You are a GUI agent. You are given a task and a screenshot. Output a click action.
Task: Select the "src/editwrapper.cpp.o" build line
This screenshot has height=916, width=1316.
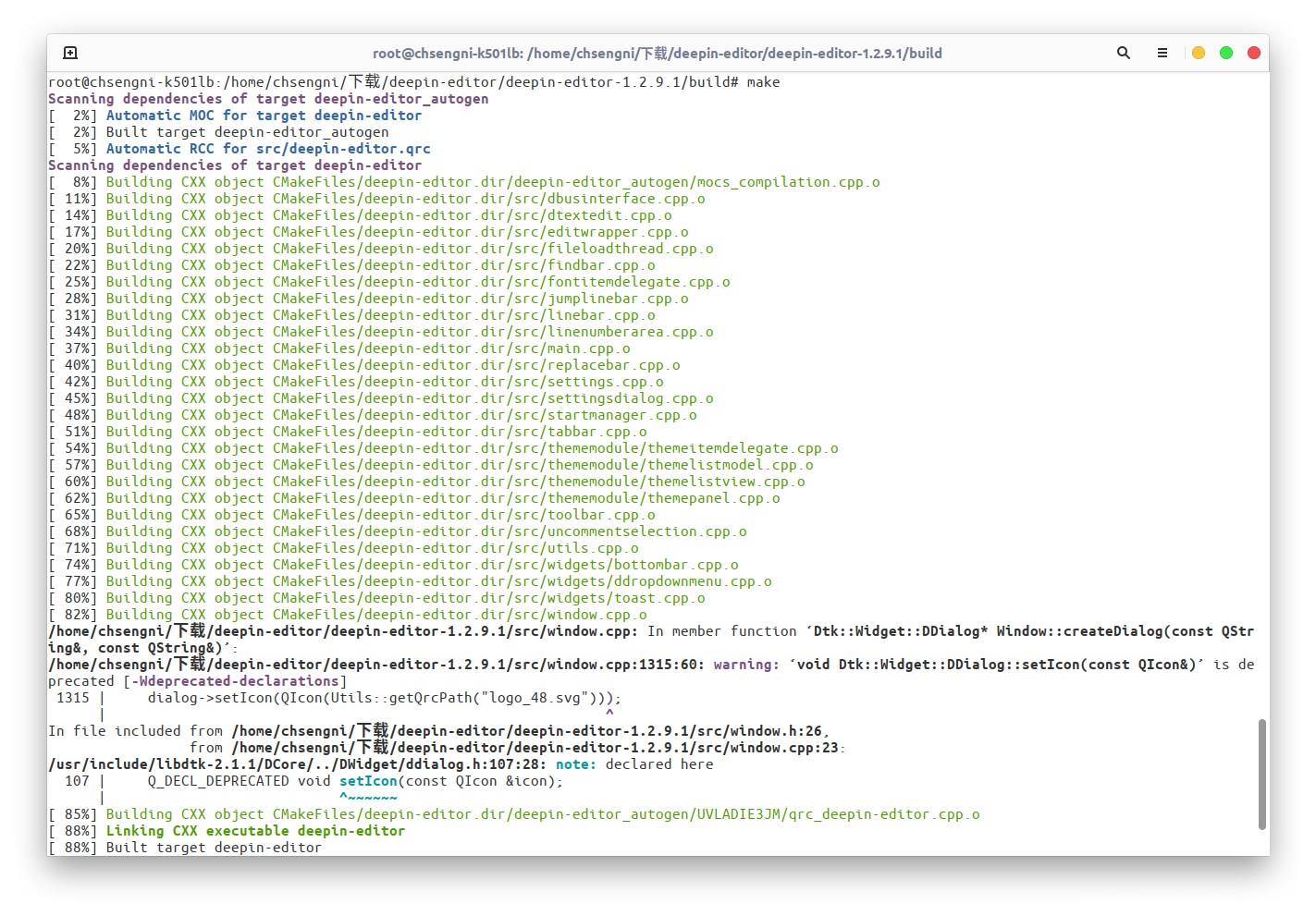(x=368, y=232)
